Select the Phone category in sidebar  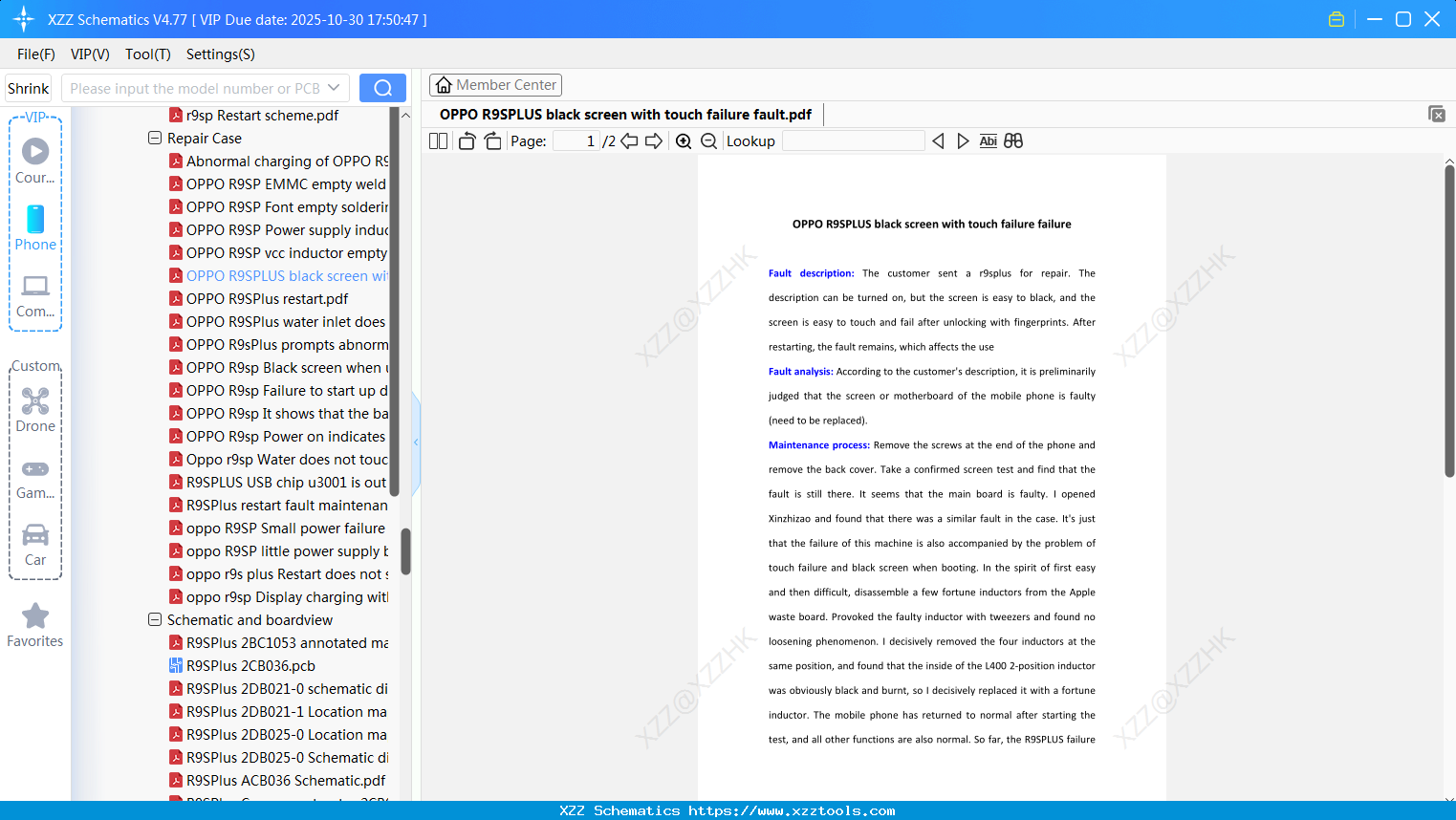pos(35,227)
